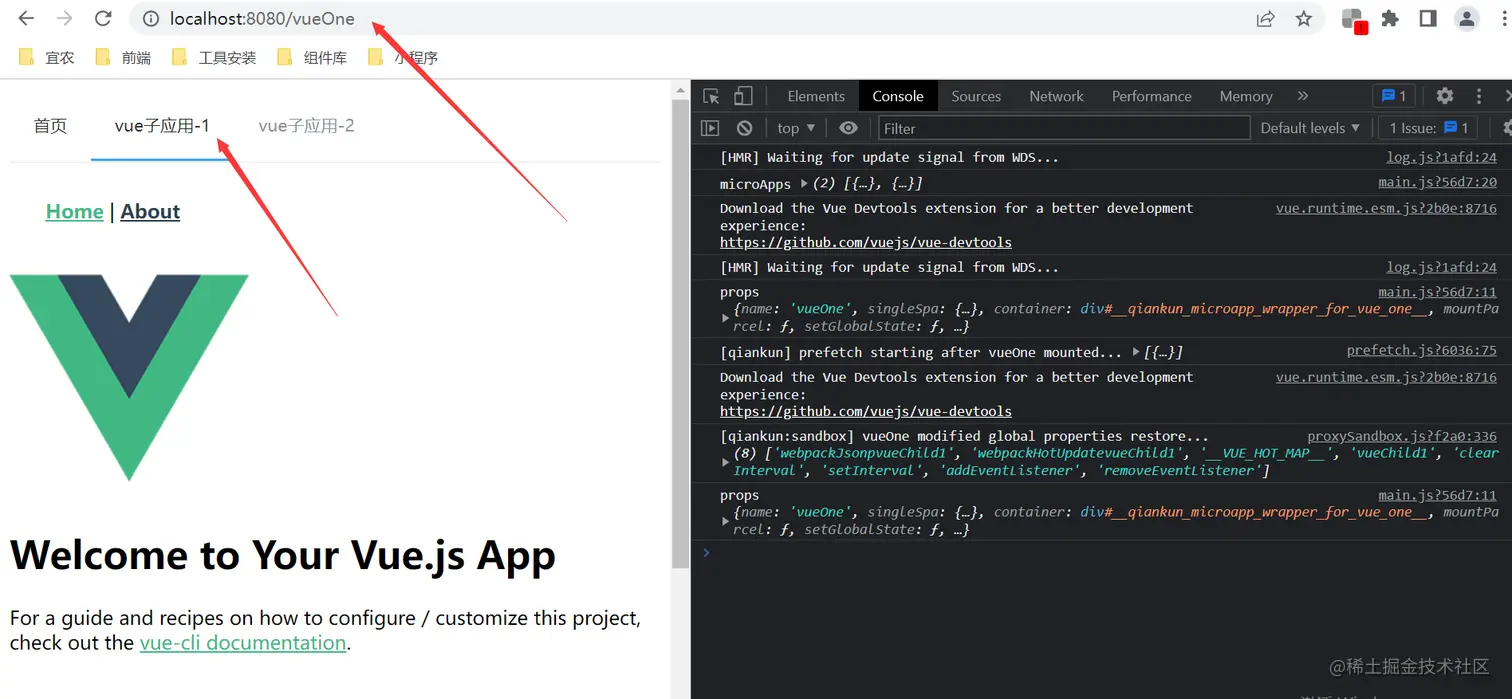This screenshot has width=1512, height=699.
Task: Open the Default levels dropdown
Action: (x=1310, y=128)
